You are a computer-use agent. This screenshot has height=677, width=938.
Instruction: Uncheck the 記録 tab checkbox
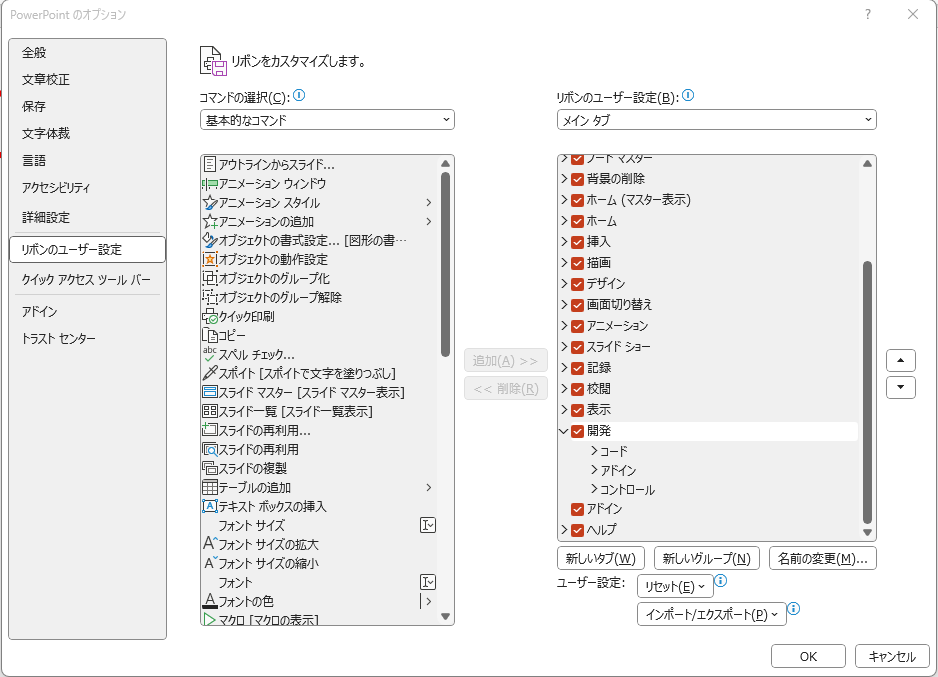pos(577,368)
